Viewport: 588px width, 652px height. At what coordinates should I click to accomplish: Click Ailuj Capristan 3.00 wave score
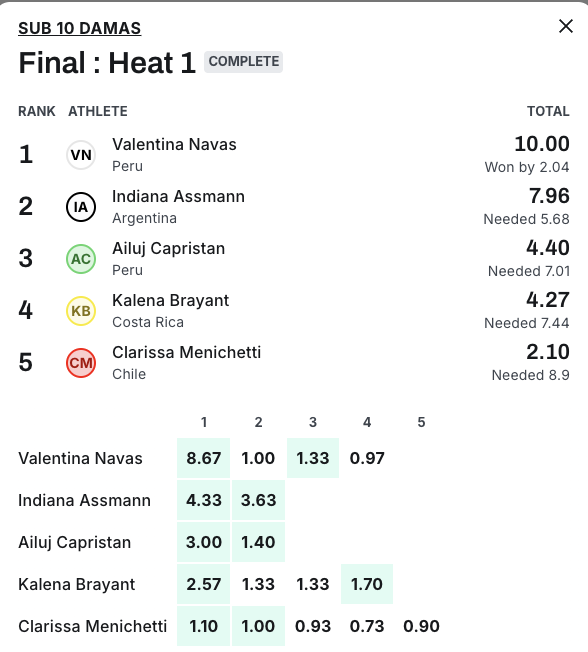click(203, 542)
